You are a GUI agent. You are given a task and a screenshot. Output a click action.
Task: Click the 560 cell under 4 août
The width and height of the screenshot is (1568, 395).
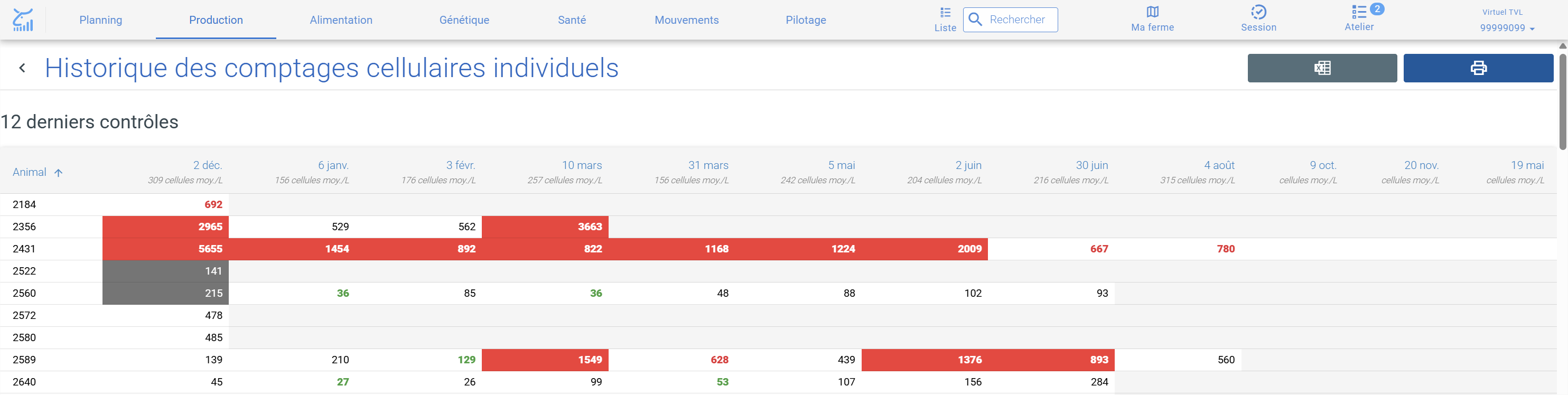pos(1178,360)
